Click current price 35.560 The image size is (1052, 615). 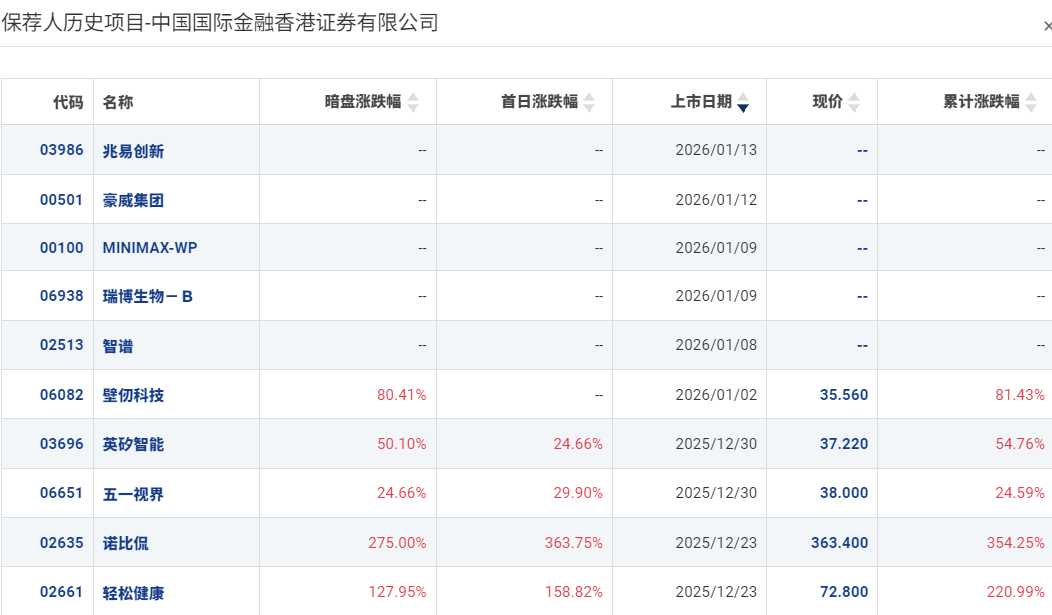pos(844,394)
